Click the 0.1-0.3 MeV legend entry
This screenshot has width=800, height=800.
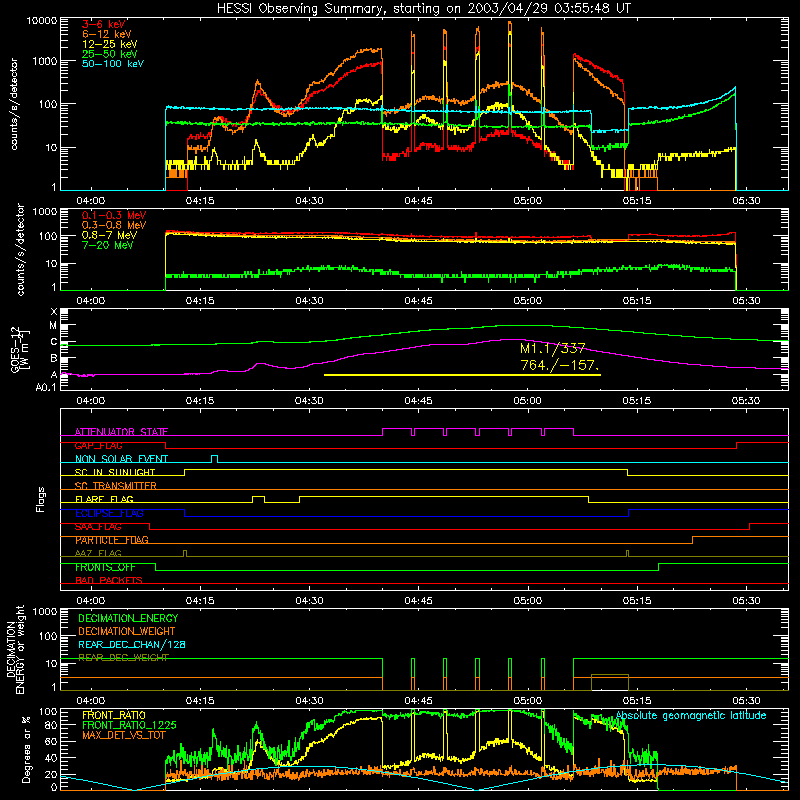114,215
